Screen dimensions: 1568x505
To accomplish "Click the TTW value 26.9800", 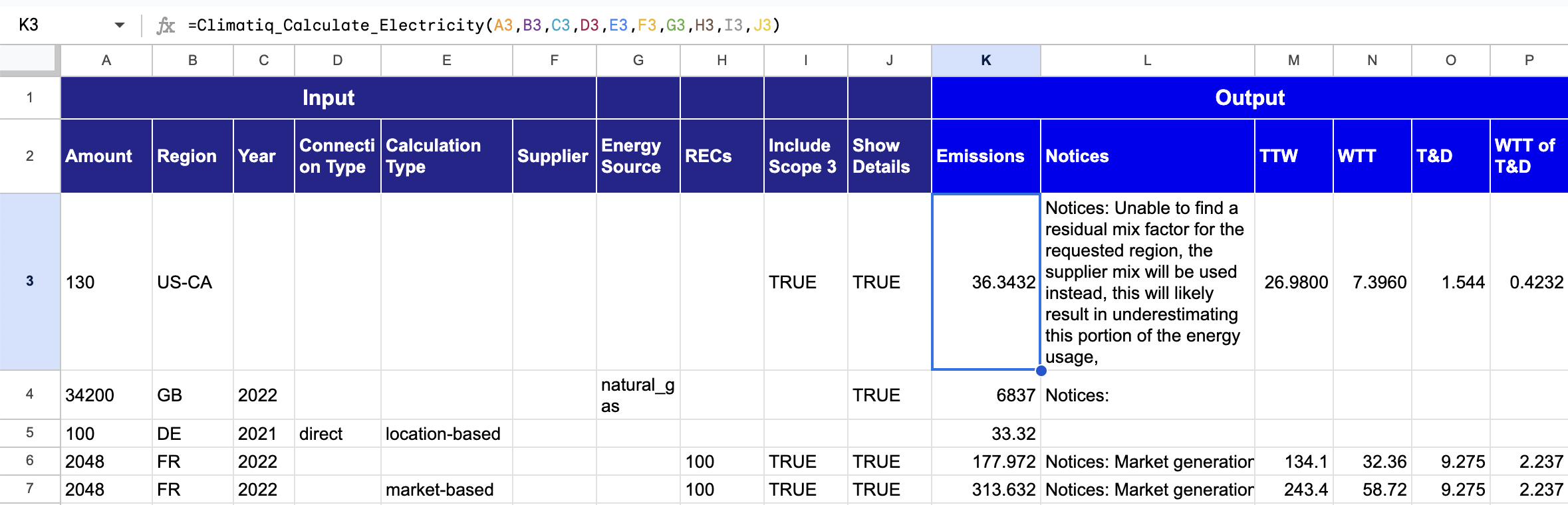I will click(1294, 282).
